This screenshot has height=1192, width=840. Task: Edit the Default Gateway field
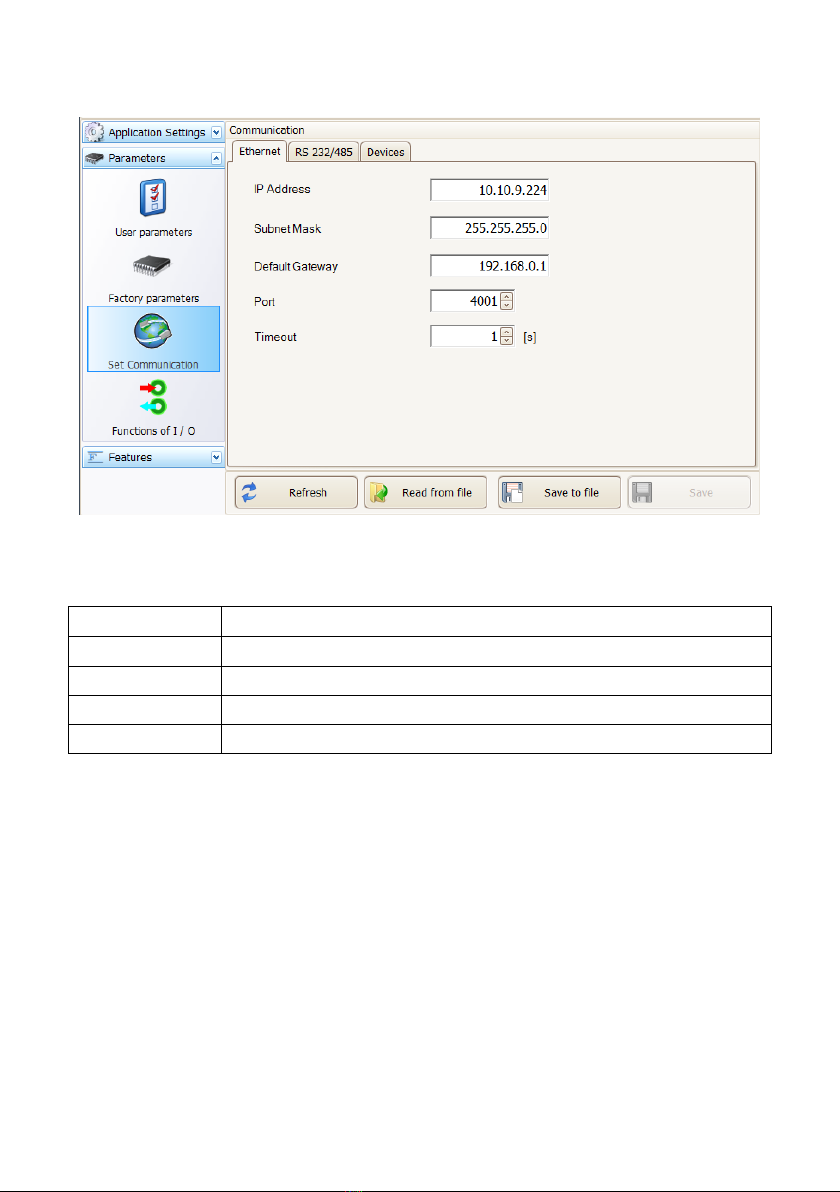(x=490, y=266)
